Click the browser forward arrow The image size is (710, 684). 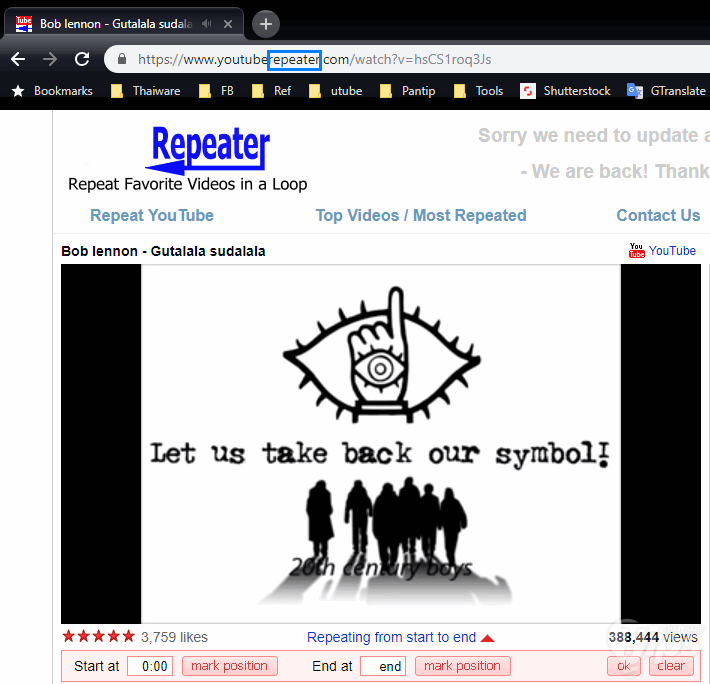click(50, 59)
